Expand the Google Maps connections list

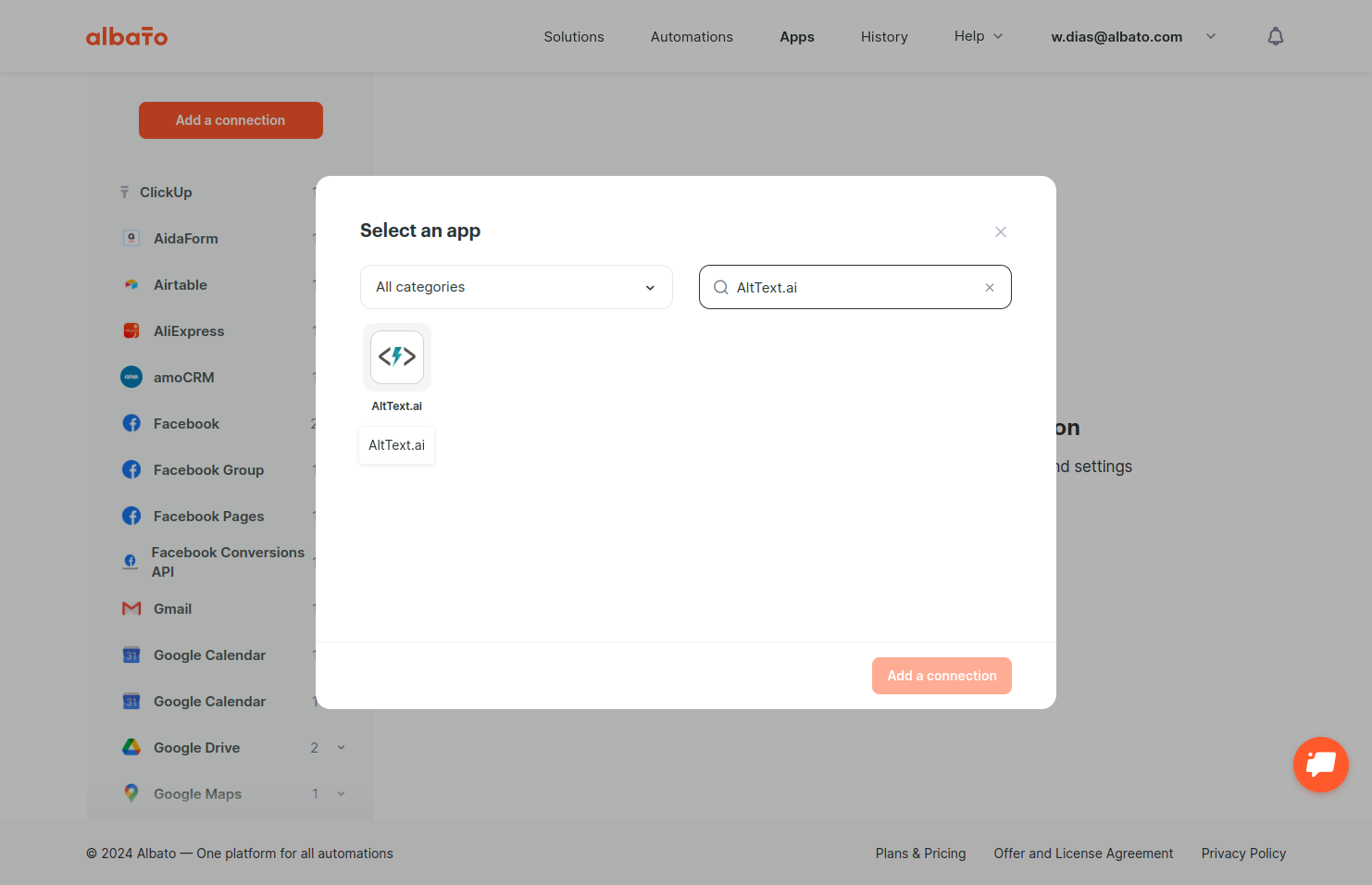pos(341,794)
